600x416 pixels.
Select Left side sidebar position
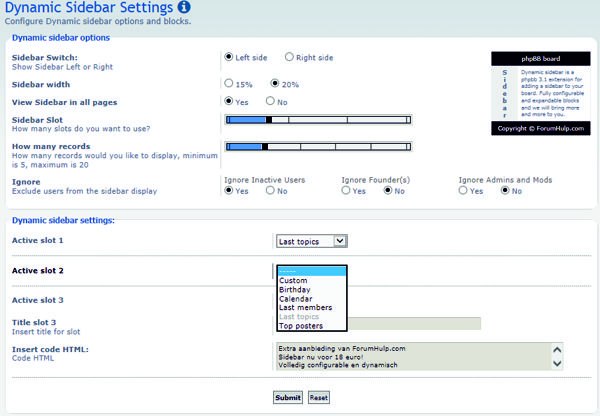229,57
